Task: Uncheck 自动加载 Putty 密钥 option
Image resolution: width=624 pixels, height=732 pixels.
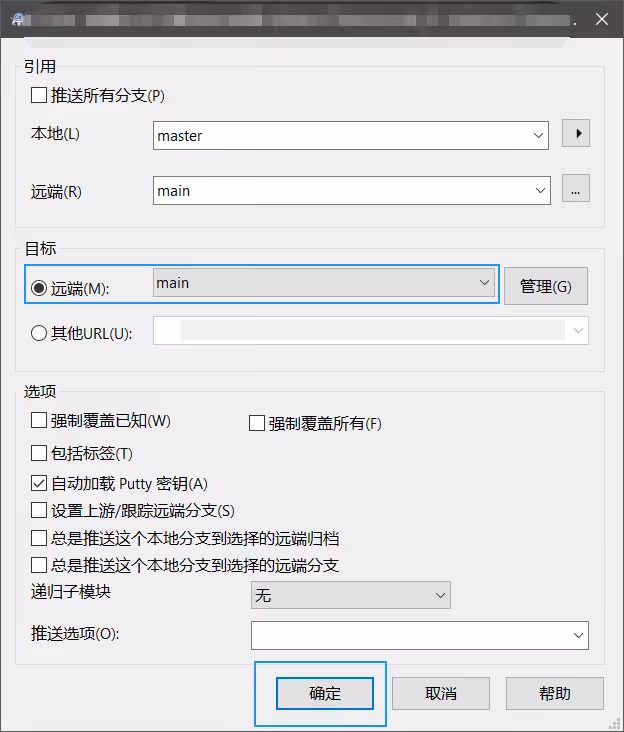Action: (40, 483)
